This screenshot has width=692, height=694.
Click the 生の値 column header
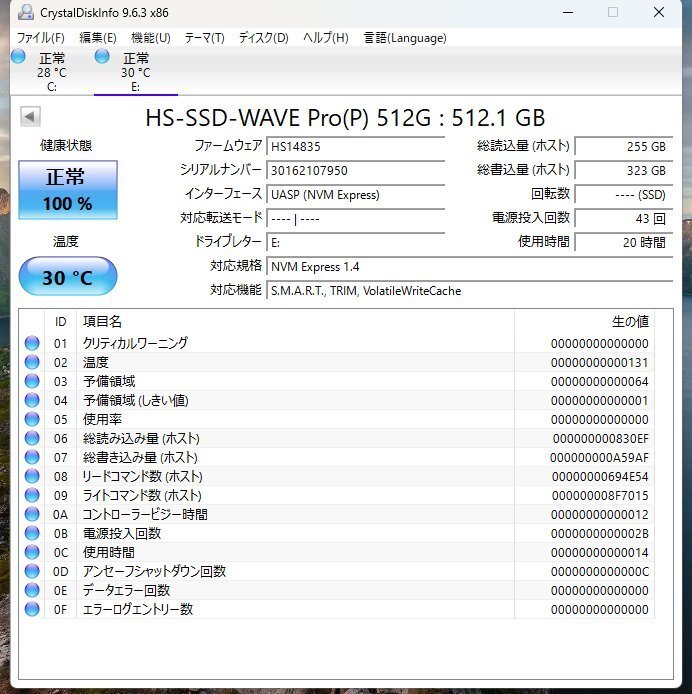pyautogui.click(x=584, y=322)
